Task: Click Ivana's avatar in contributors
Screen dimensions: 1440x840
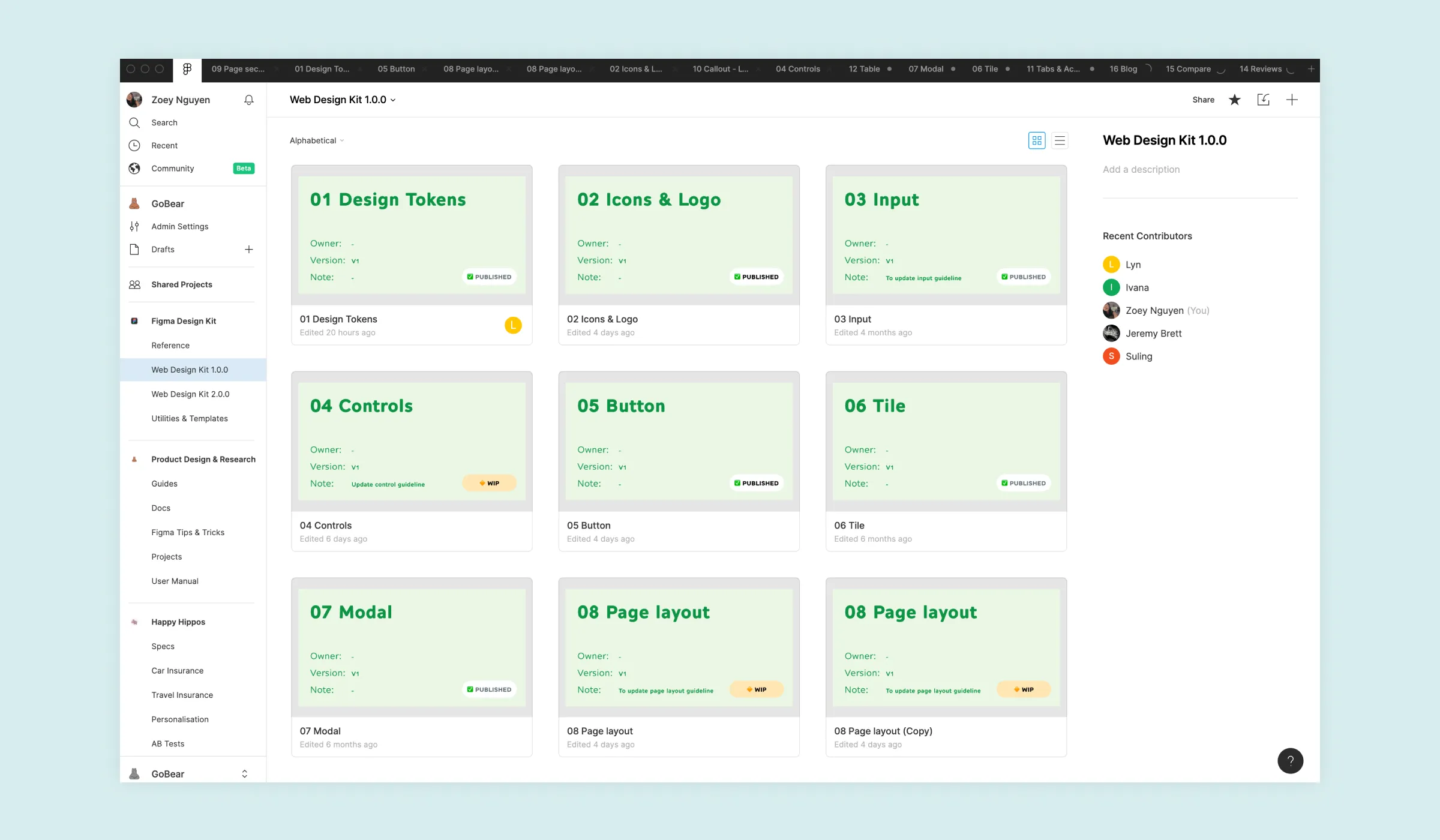Action: coord(1111,287)
